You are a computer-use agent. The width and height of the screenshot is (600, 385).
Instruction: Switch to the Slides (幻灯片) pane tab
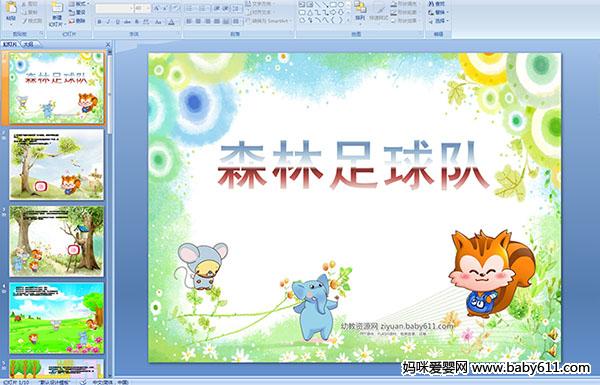coord(10,44)
